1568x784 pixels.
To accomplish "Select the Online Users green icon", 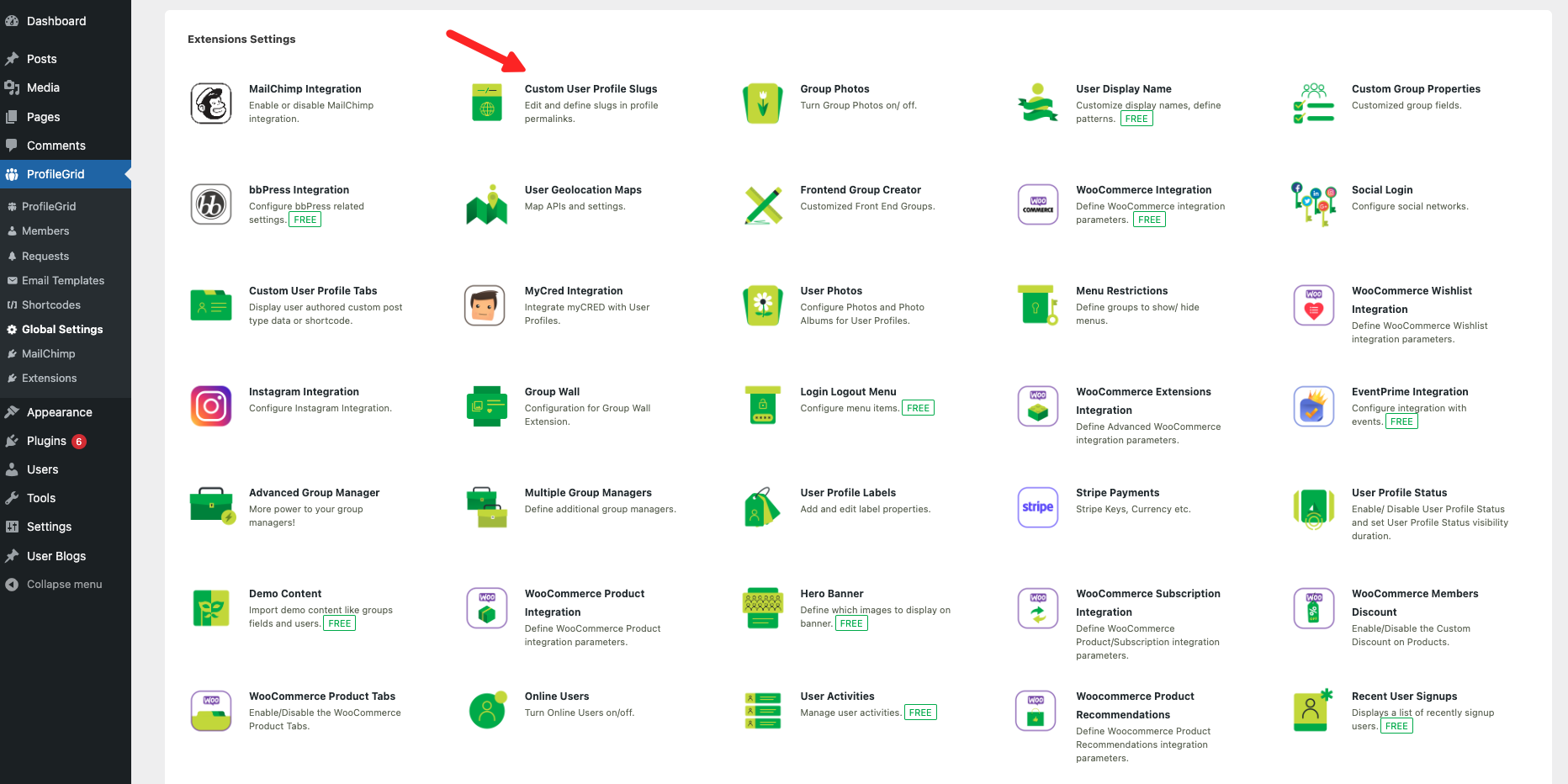I will pos(487,711).
